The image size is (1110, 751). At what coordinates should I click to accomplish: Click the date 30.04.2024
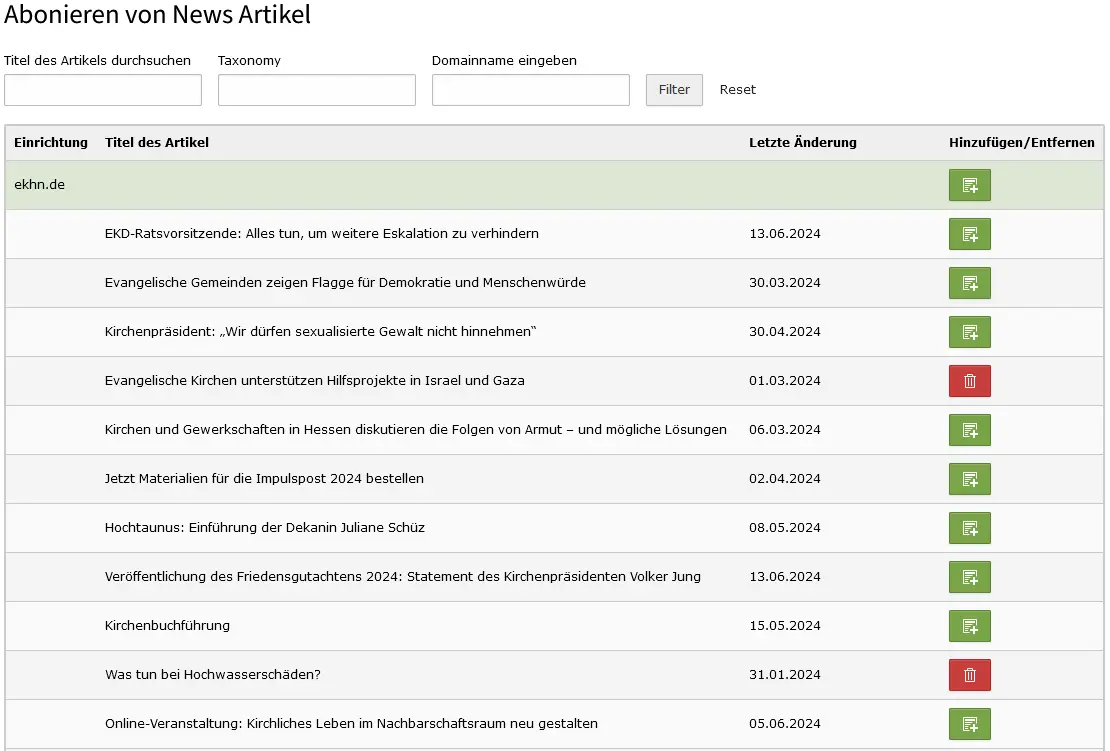[784, 331]
